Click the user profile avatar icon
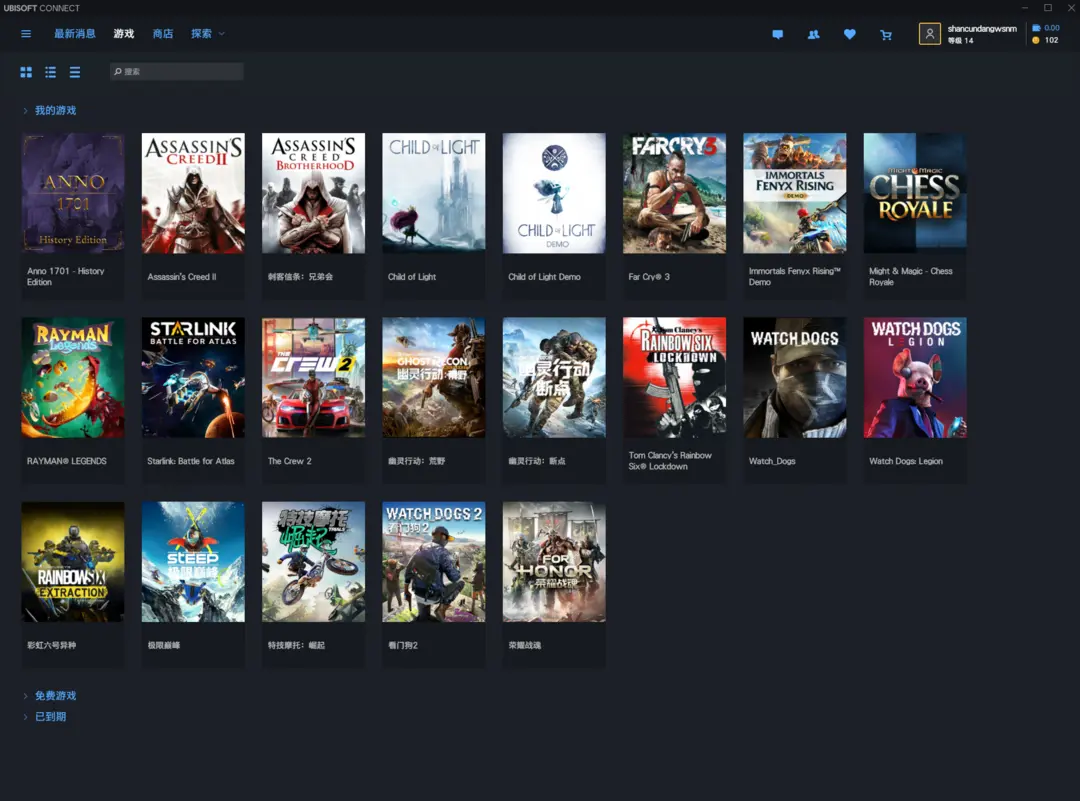Viewport: 1080px width, 801px height. pos(930,34)
